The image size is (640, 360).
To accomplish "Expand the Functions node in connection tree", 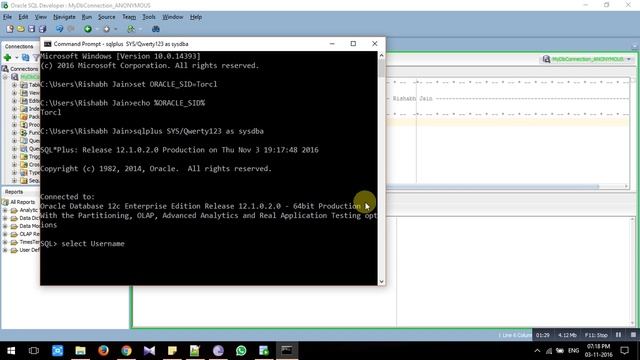I will (14, 133).
